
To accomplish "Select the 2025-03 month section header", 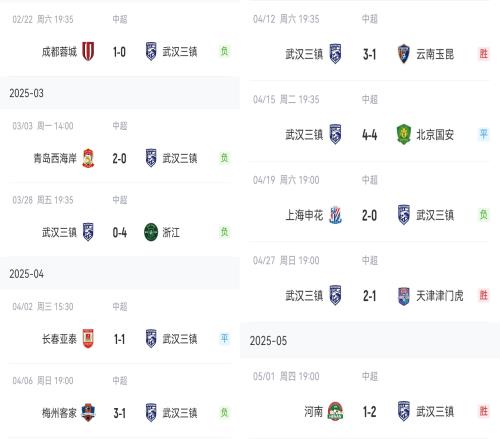I will (x=120, y=93).
